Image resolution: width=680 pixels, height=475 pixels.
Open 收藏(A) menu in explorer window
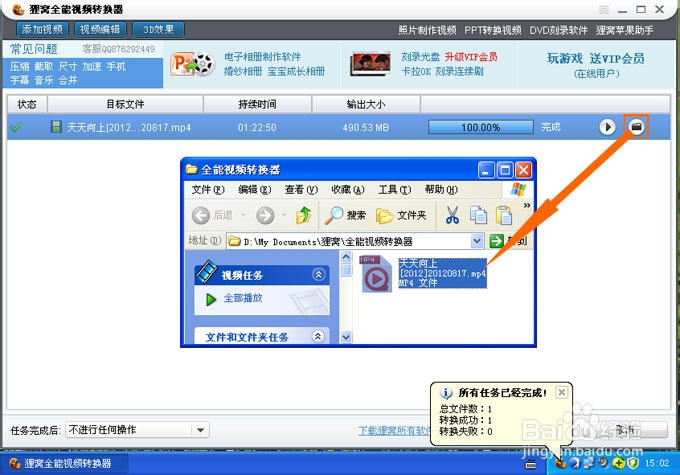coord(348,190)
